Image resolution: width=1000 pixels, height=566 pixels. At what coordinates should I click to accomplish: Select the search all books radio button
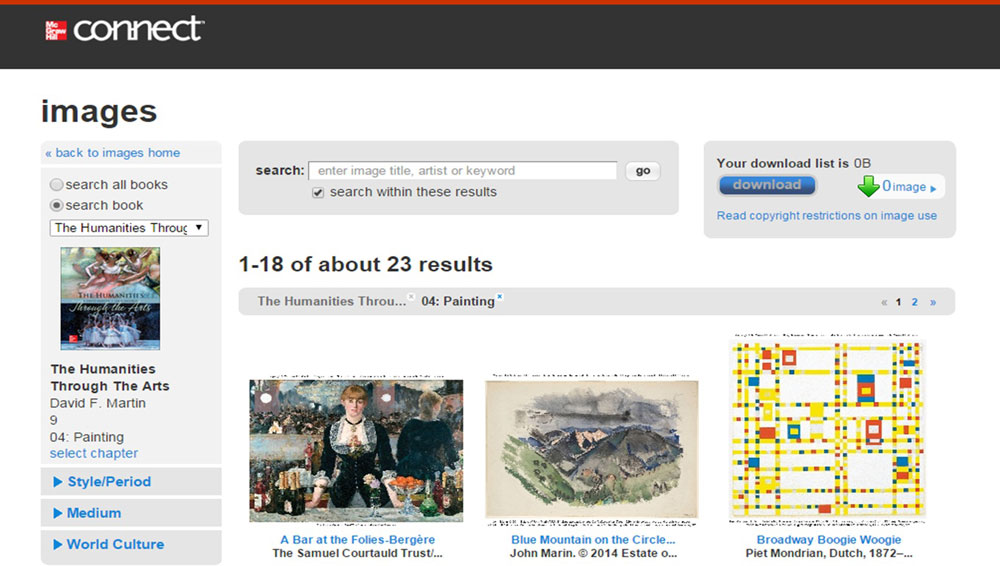(x=57, y=184)
